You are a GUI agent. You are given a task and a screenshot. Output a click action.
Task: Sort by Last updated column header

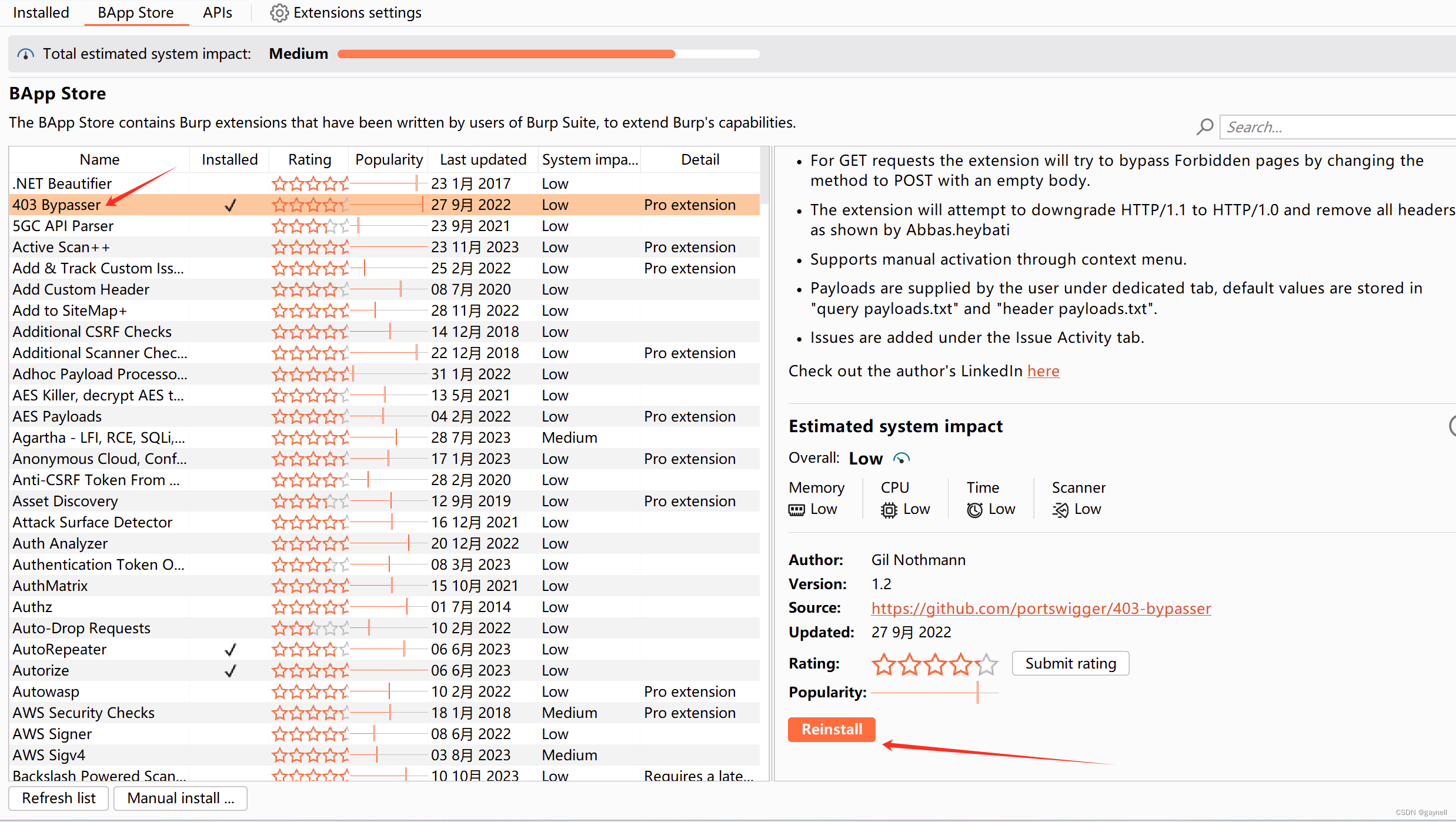(x=483, y=160)
